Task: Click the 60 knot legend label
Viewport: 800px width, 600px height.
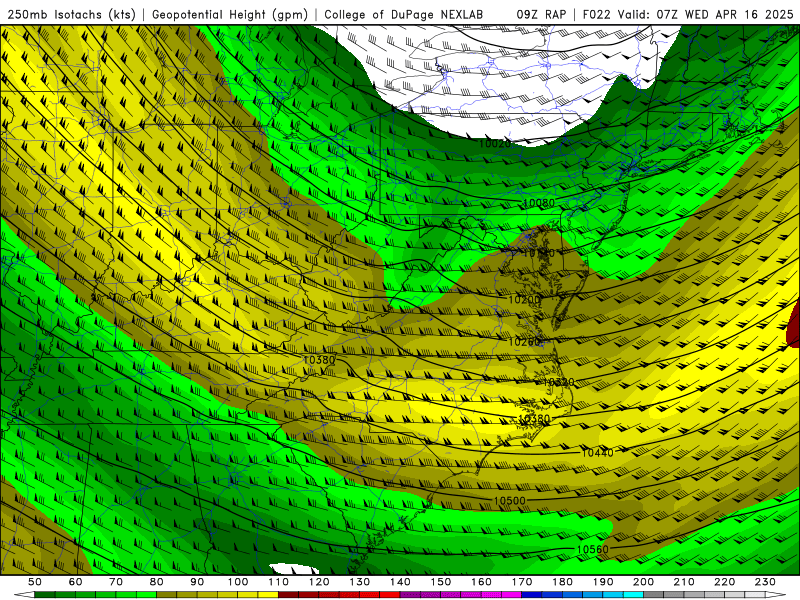Action: [76, 582]
